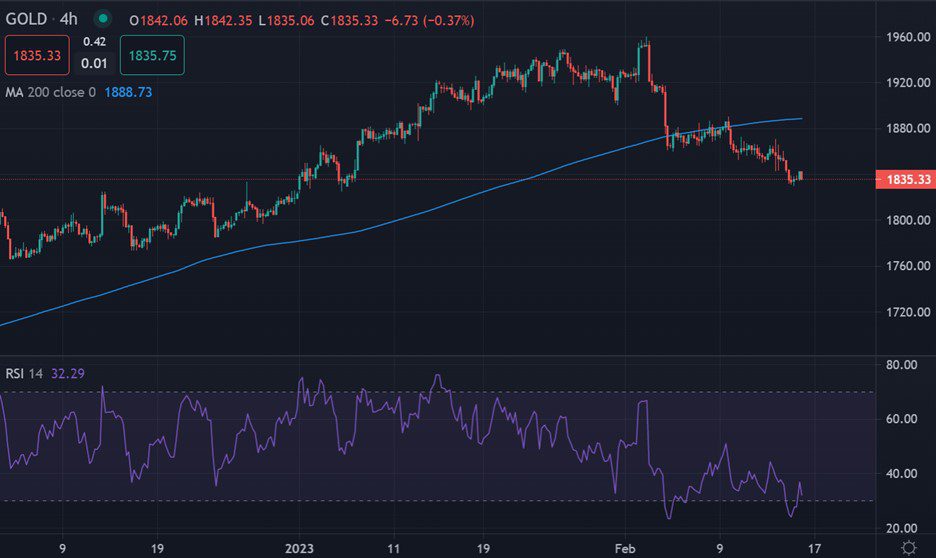Click the open price O1842.06 value

pyautogui.click(x=159, y=20)
